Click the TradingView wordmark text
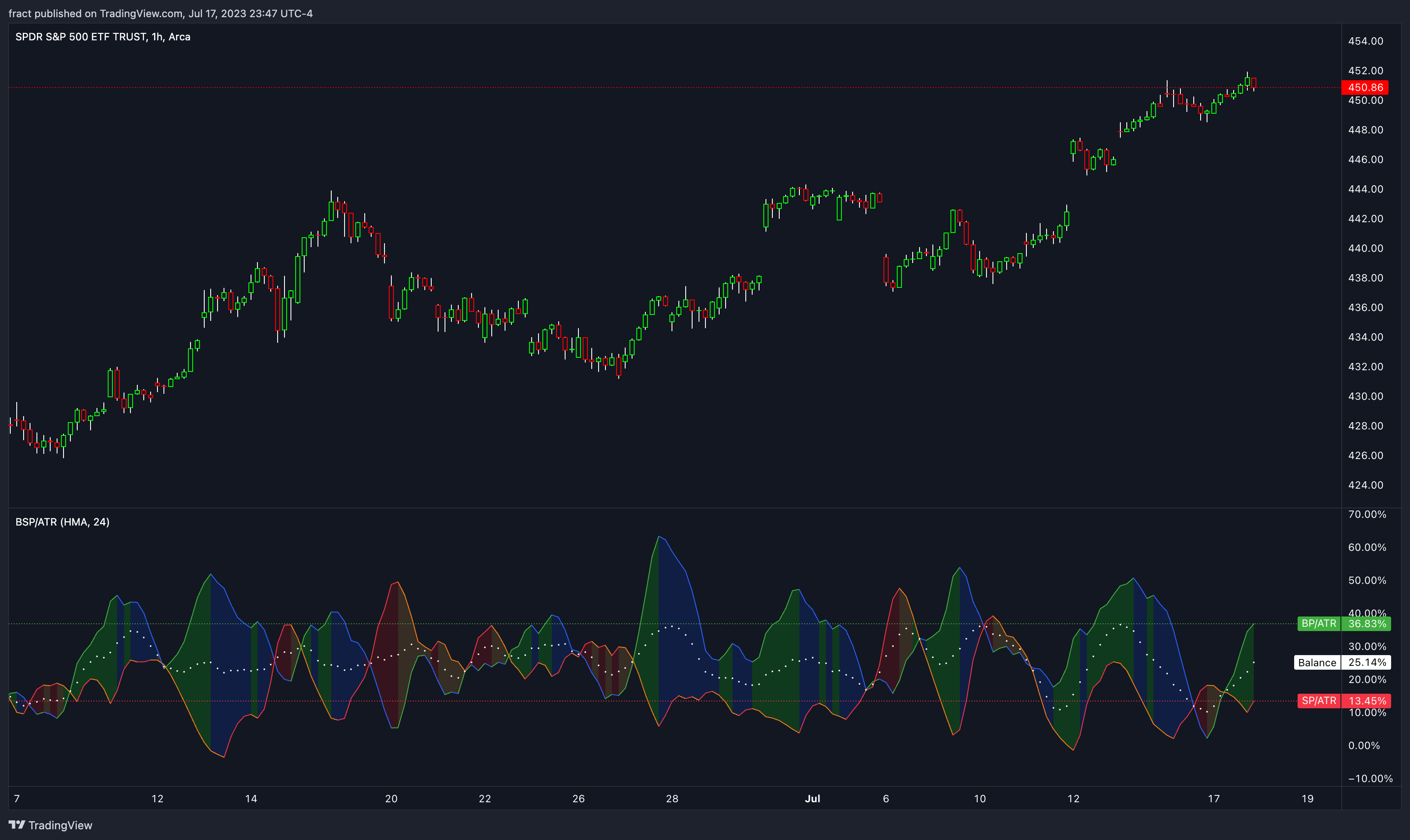 (x=61, y=825)
